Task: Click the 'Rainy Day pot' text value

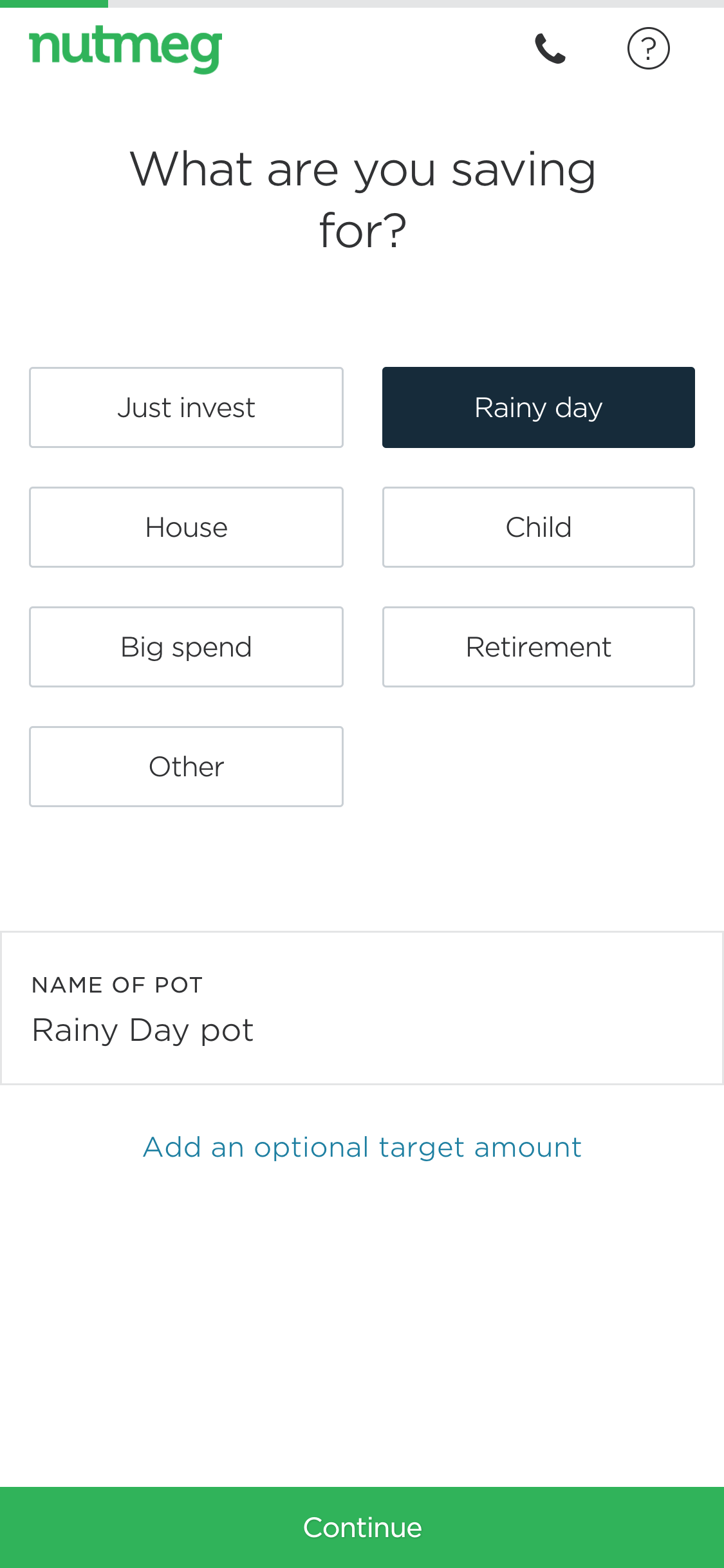Action: 143,1031
